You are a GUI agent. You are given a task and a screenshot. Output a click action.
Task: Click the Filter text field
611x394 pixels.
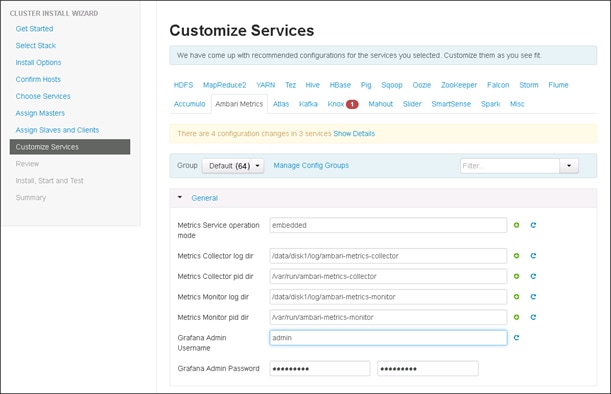coord(510,166)
